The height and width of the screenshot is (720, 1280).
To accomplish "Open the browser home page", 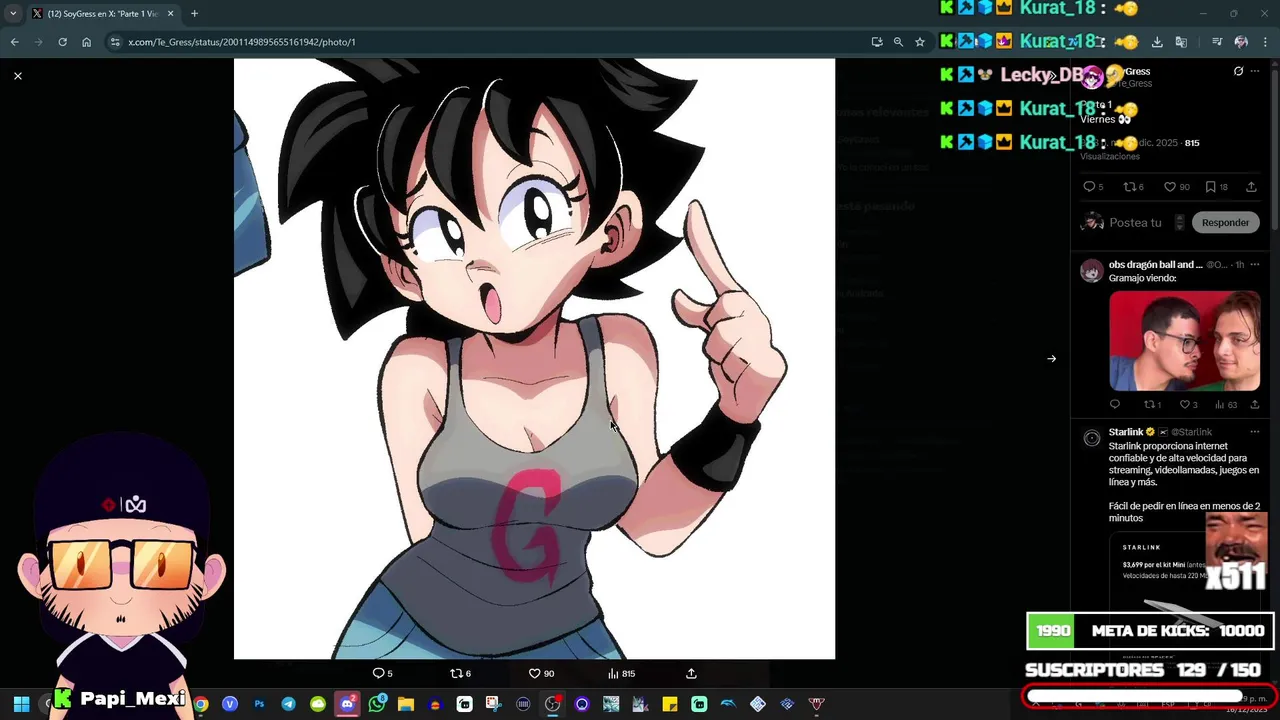I will (86, 42).
